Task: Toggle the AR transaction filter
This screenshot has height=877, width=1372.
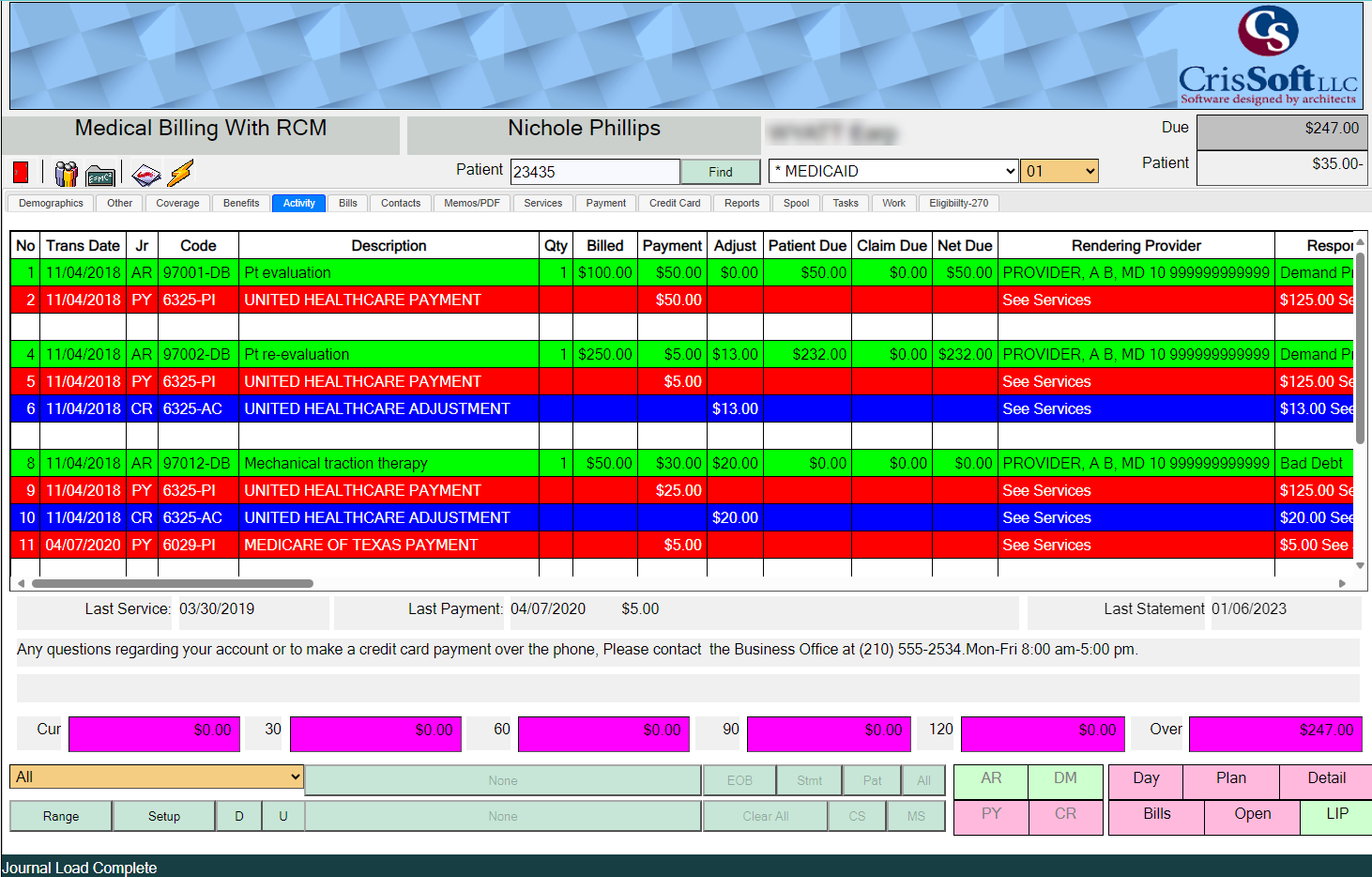Action: coord(990,780)
